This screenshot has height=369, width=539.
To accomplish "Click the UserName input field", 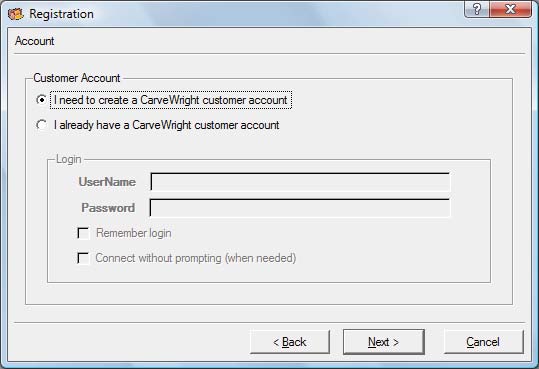I will [x=300, y=182].
